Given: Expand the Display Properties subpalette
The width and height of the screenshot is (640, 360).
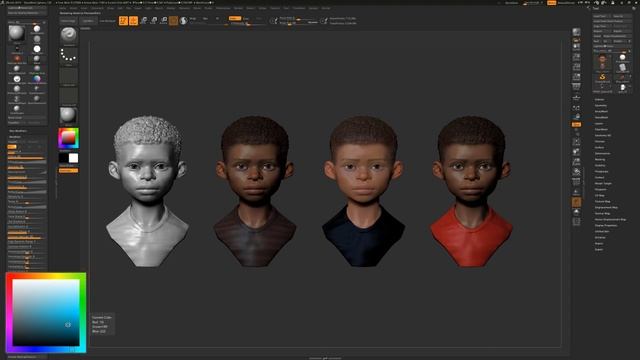Looking at the screenshot, I should (606, 225).
